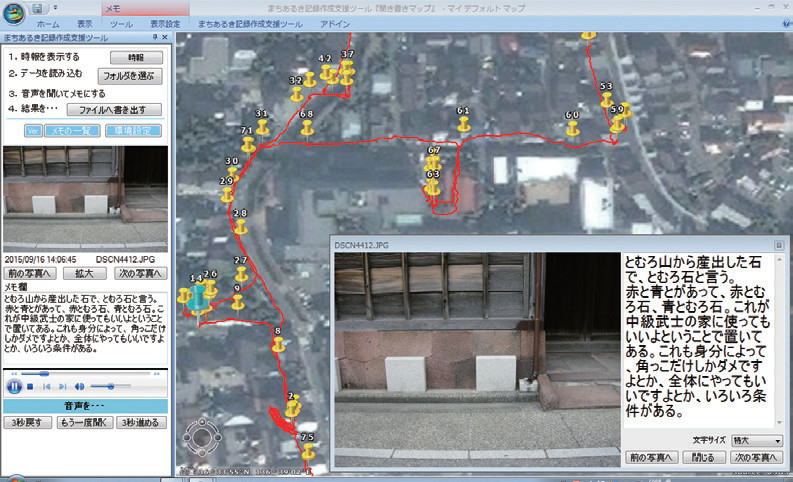Expand the quick access toolbar dropdown arrow
This screenshot has height=482, width=793.
[52, 7]
